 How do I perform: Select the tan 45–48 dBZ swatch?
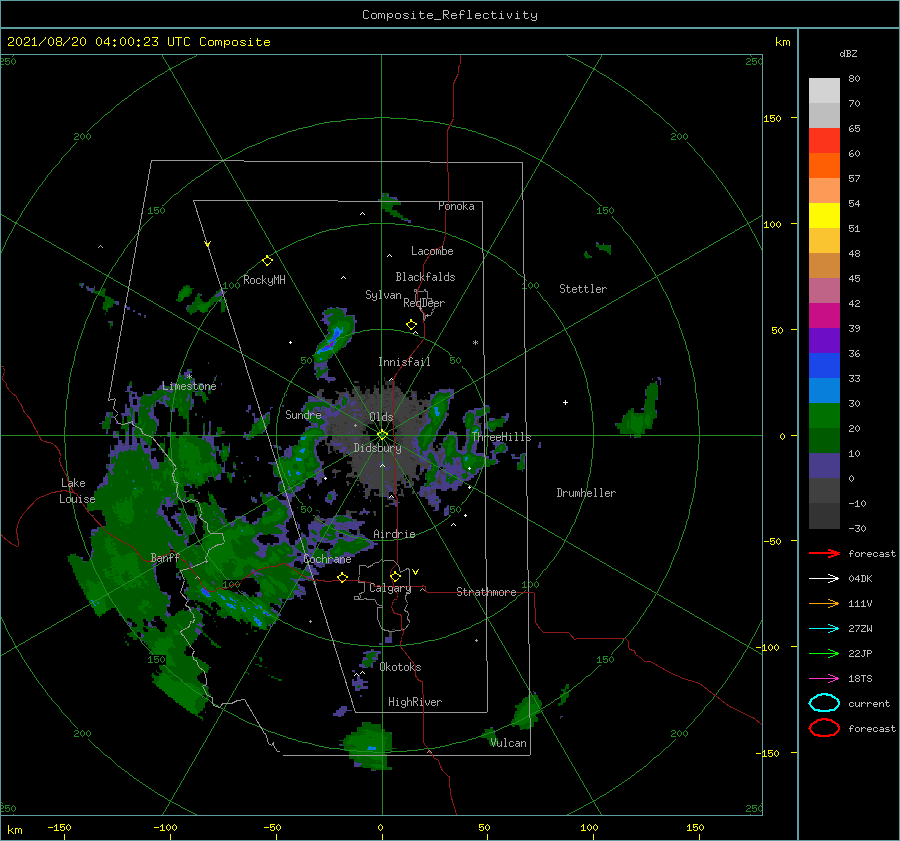point(824,266)
